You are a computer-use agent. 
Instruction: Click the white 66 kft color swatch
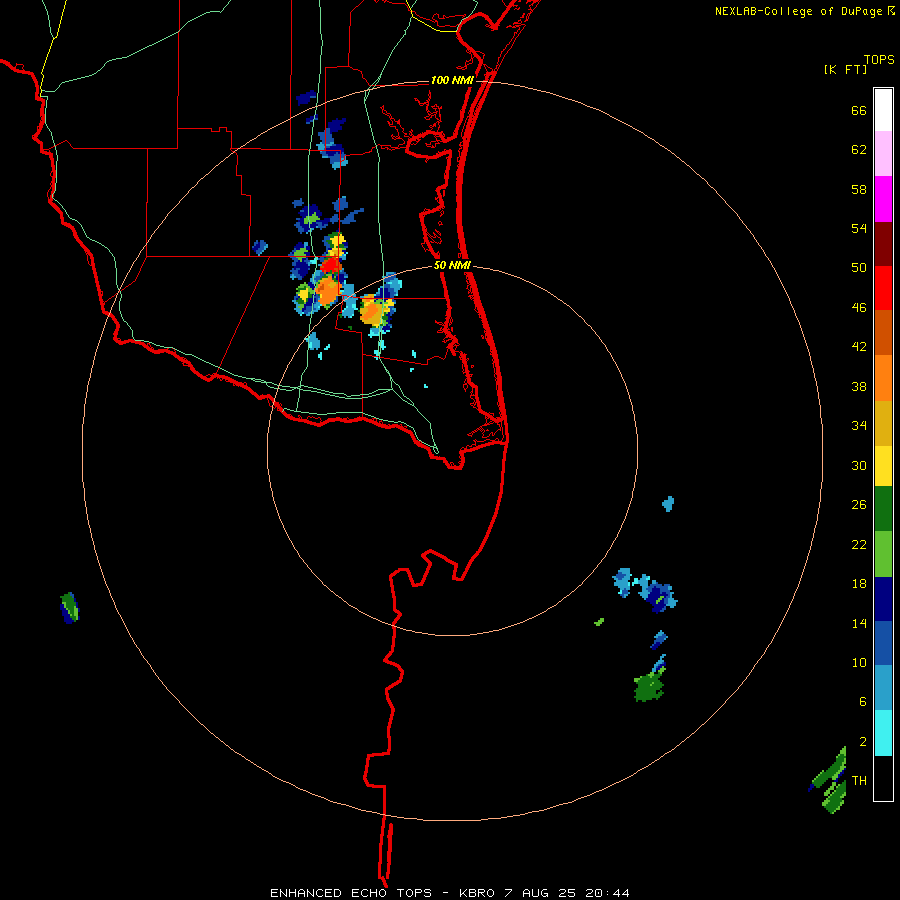tap(883, 110)
